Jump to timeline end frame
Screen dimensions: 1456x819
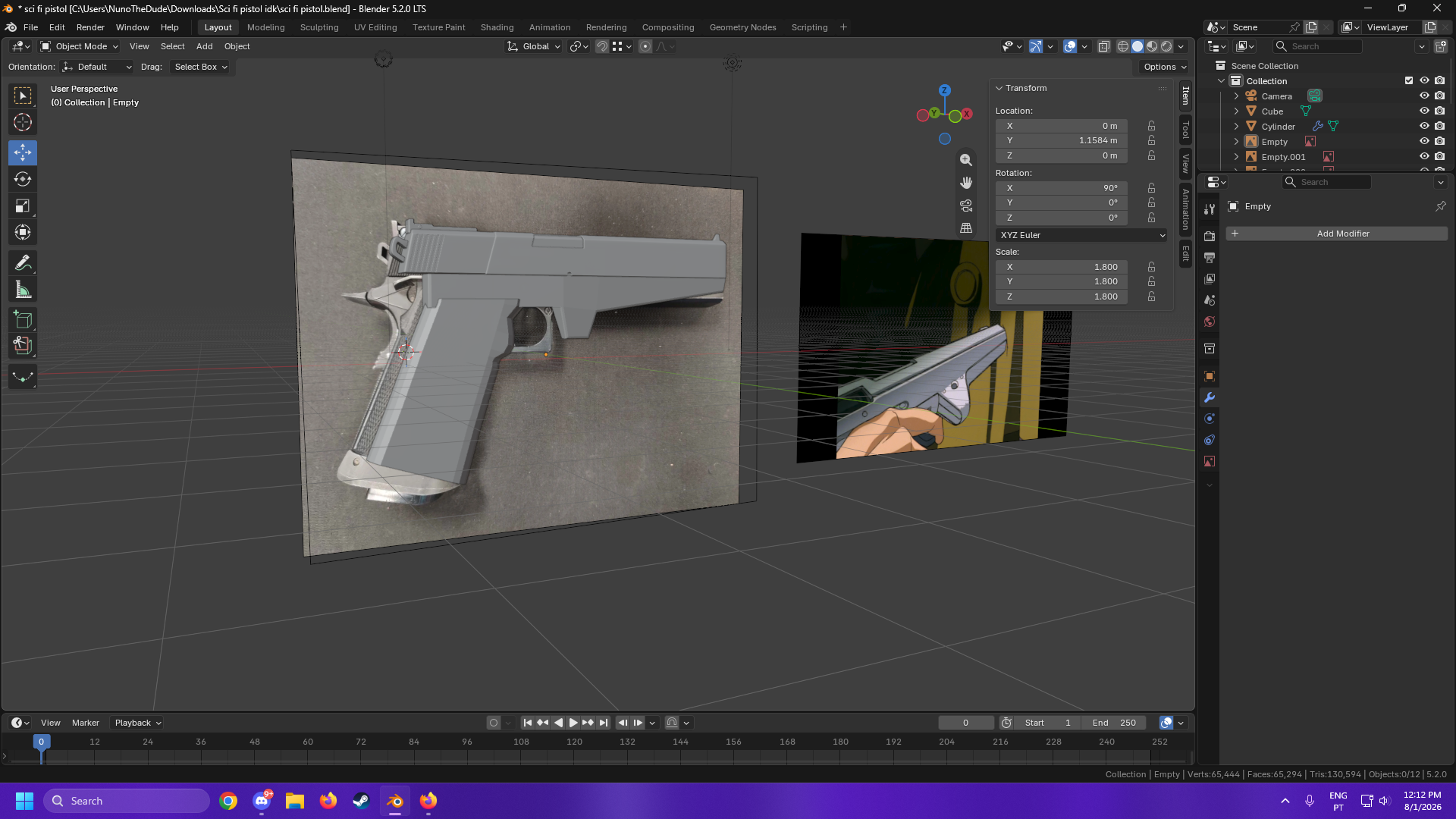coord(604,723)
